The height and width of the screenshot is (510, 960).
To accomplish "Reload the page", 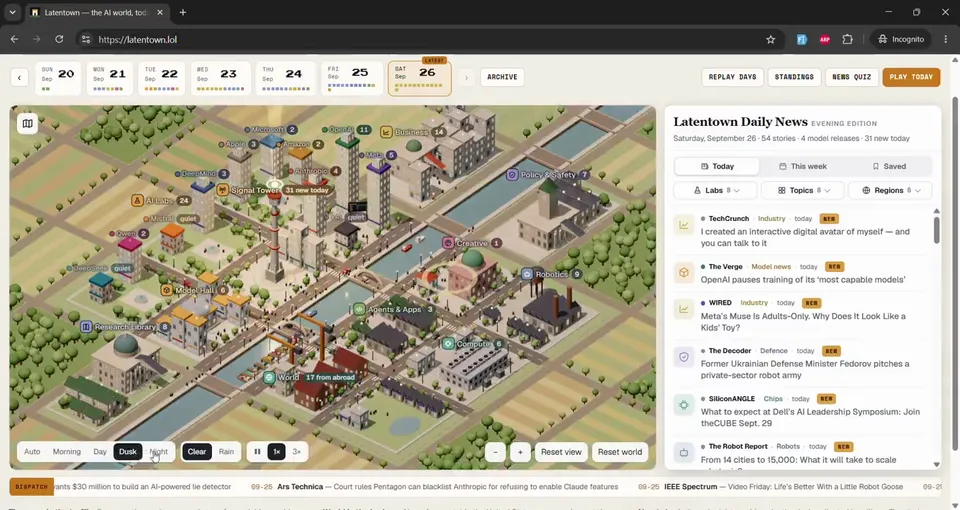I will pyautogui.click(x=59, y=39).
